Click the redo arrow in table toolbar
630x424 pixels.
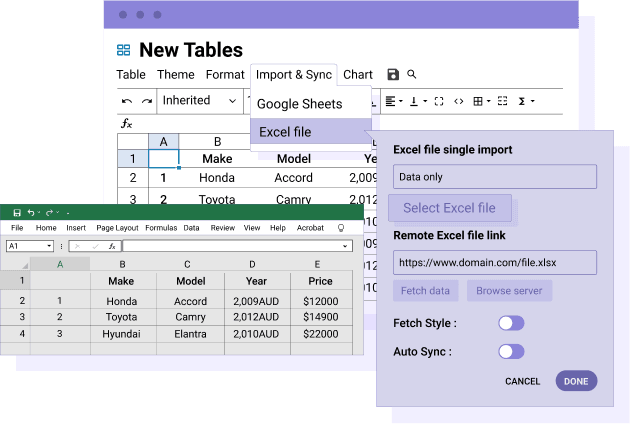pyautogui.click(x=147, y=101)
